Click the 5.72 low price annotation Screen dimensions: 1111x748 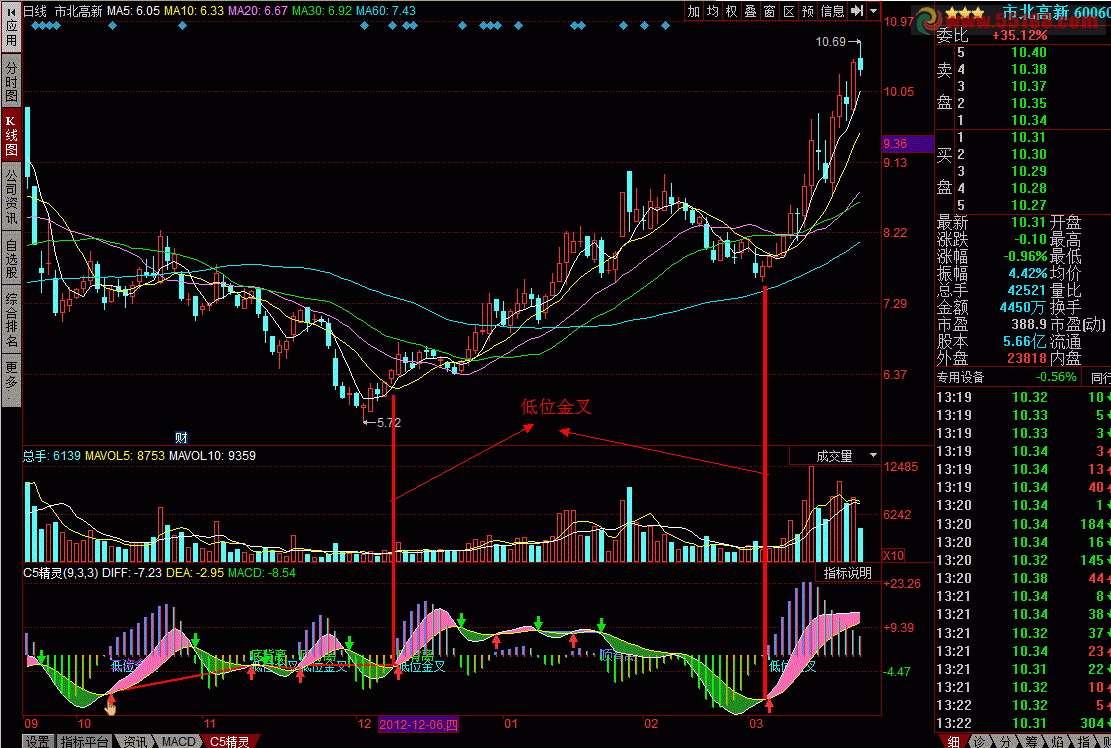click(x=388, y=423)
